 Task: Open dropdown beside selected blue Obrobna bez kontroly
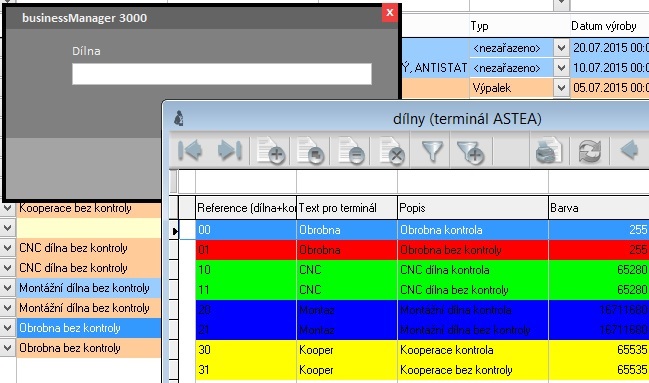pyautogui.click(x=7, y=328)
